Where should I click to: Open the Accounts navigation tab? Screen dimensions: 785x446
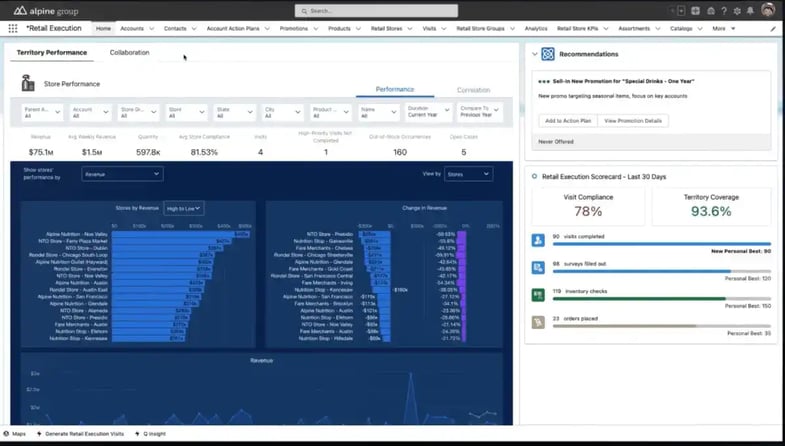click(x=132, y=29)
